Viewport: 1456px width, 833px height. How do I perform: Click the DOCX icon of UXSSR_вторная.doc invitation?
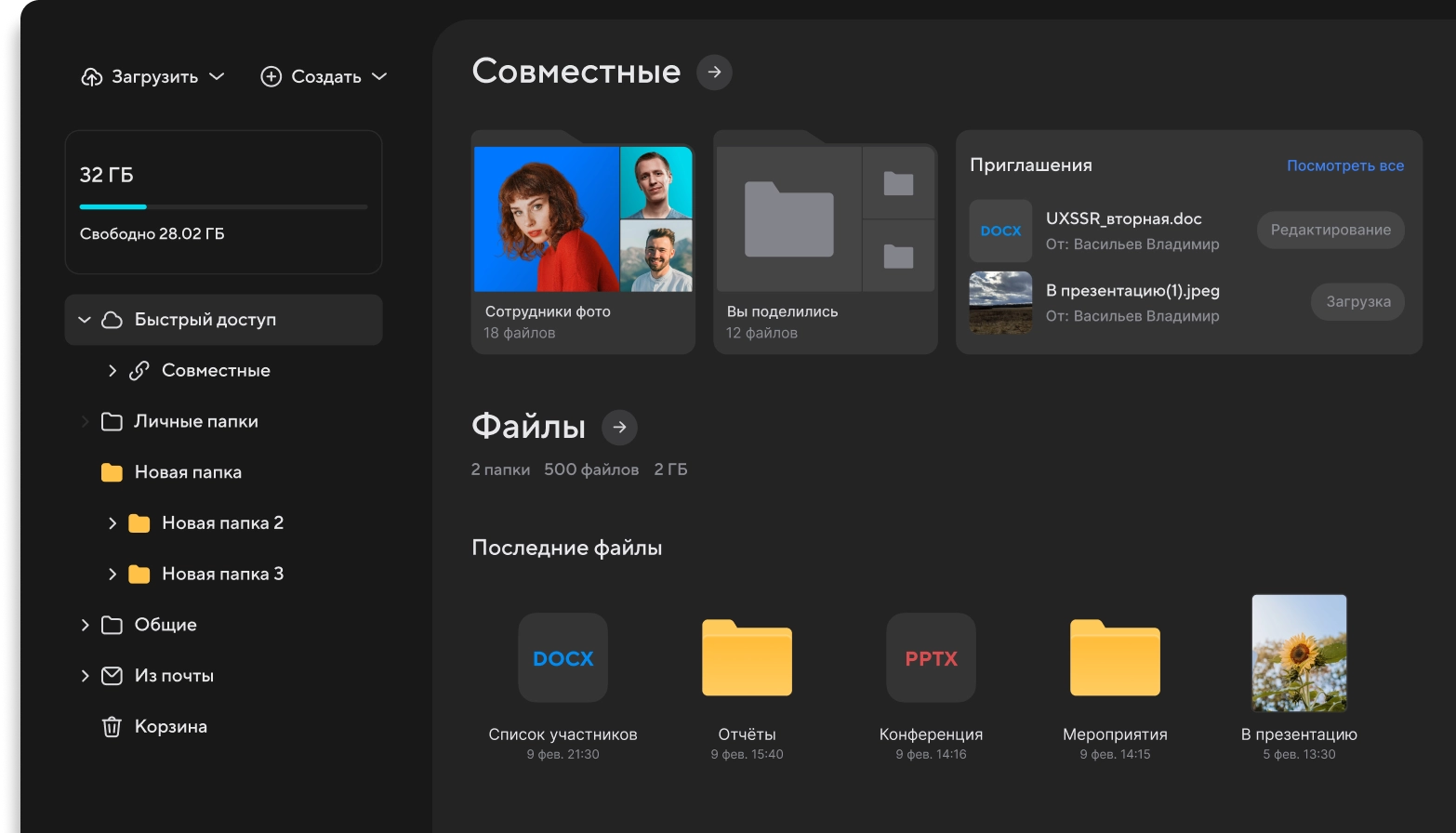[1000, 231]
